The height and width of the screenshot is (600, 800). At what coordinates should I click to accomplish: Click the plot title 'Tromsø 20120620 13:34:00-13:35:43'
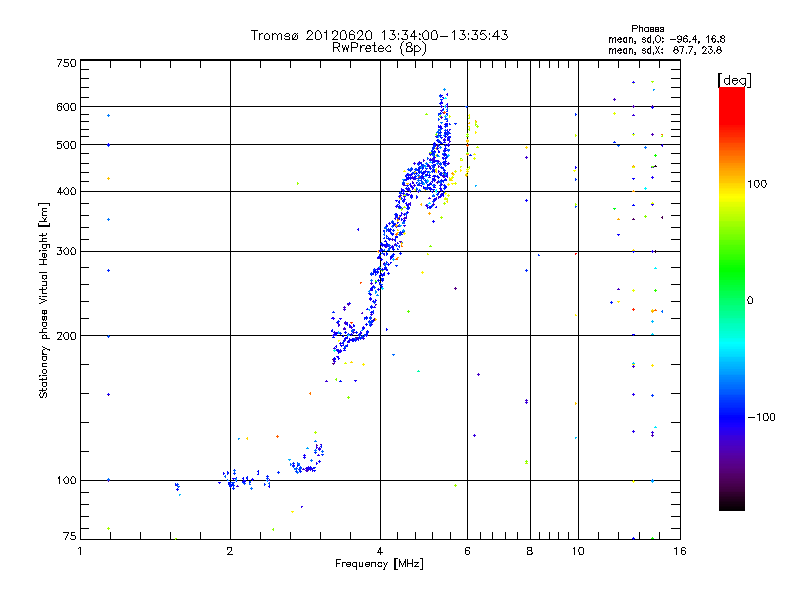[x=379, y=35]
